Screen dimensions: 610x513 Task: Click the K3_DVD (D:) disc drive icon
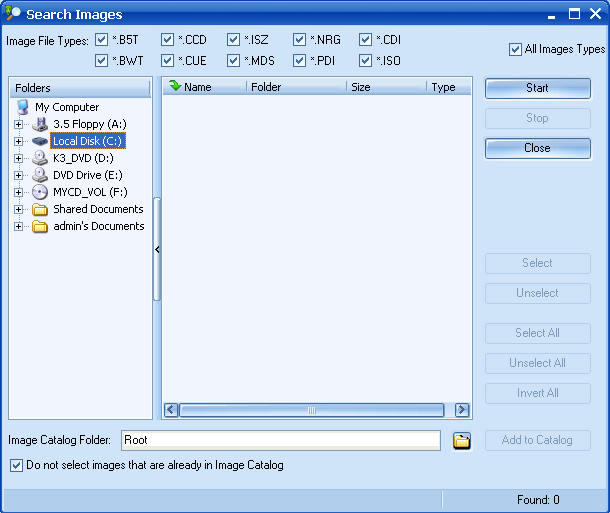pyautogui.click(x=40, y=158)
